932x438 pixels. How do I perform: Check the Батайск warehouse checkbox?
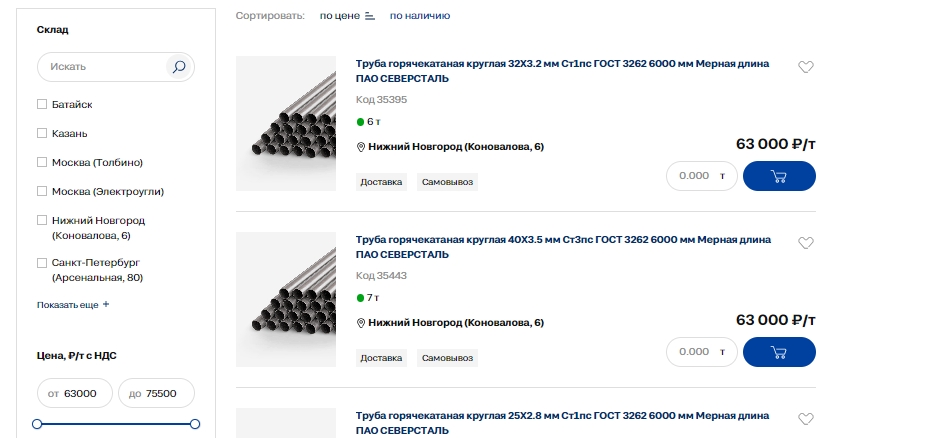(42, 104)
